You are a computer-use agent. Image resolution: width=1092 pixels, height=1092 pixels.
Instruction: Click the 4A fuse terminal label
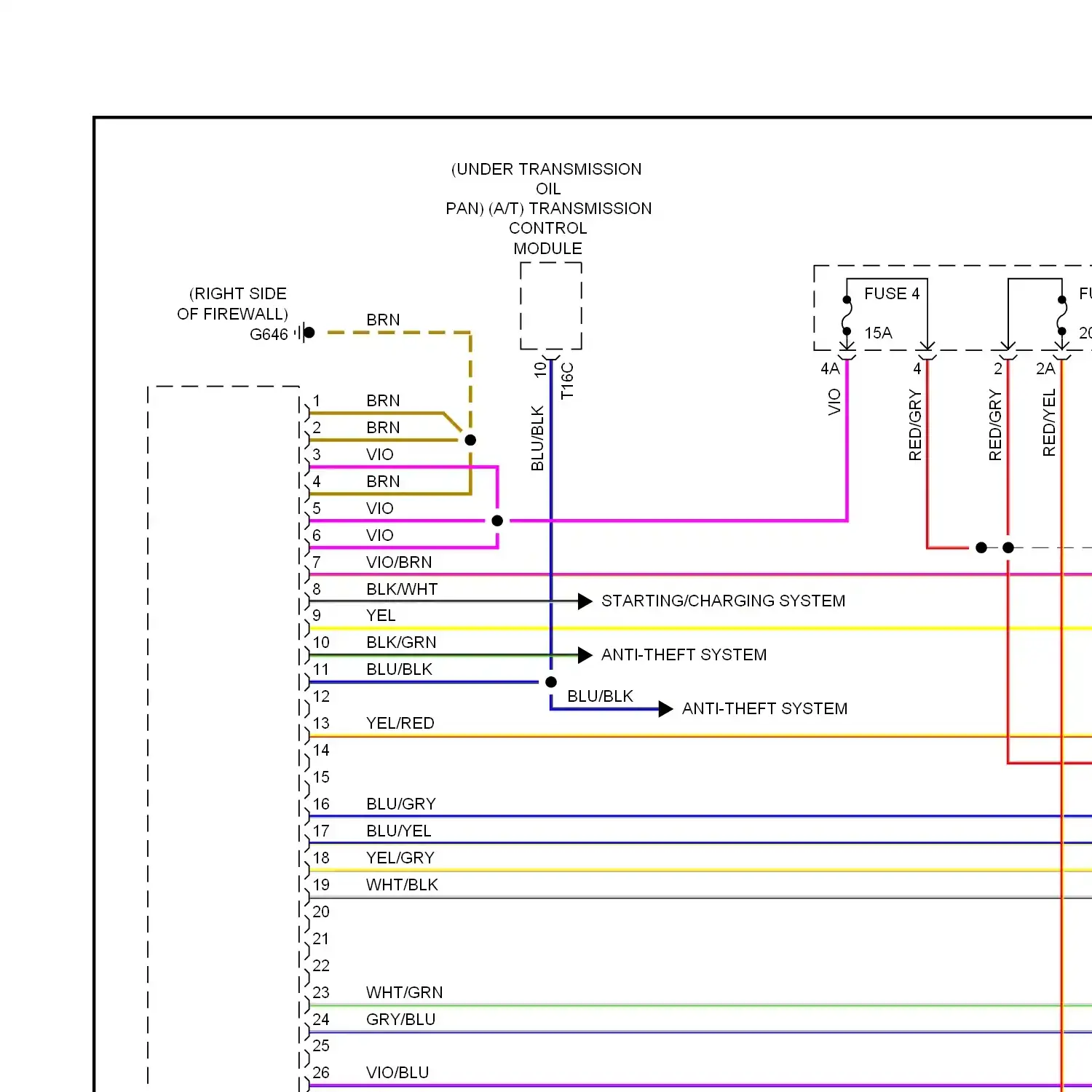click(x=830, y=368)
